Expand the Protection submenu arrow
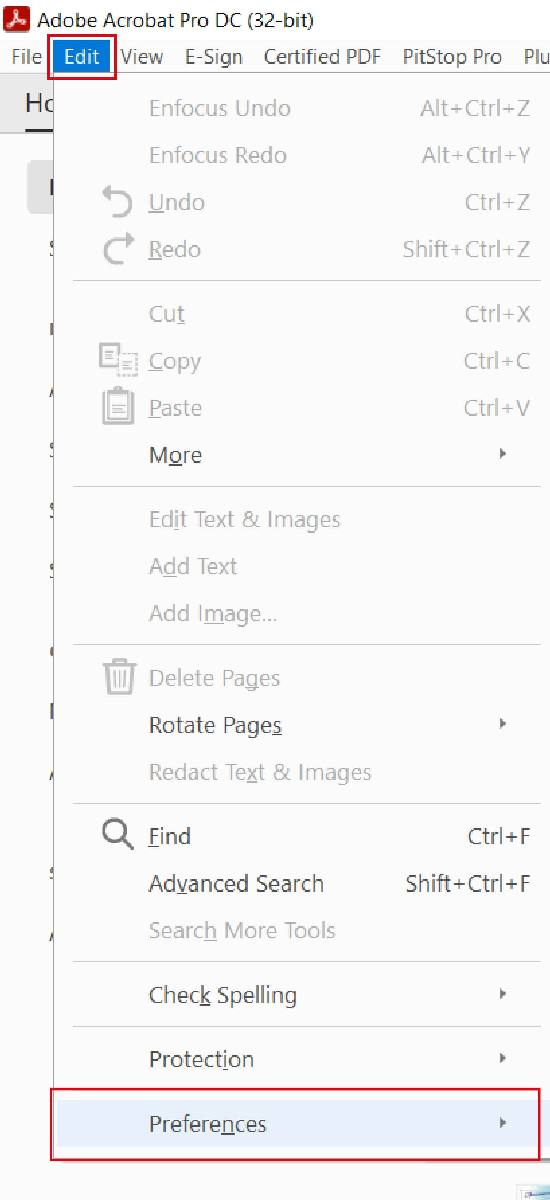This screenshot has width=550, height=1200. [x=503, y=1058]
